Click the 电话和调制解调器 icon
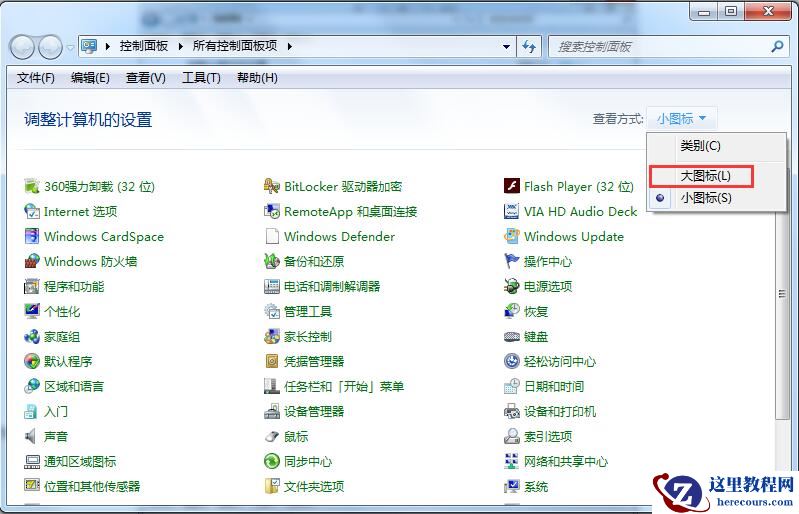This screenshot has width=799, height=514. pyautogui.click(x=272, y=286)
